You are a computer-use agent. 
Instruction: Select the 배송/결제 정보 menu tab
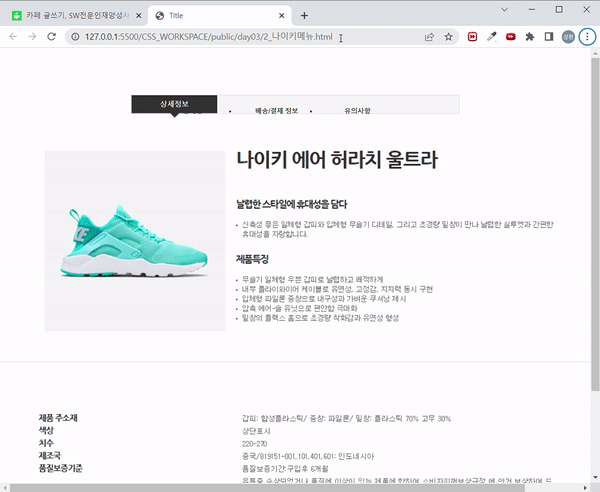coord(277,111)
